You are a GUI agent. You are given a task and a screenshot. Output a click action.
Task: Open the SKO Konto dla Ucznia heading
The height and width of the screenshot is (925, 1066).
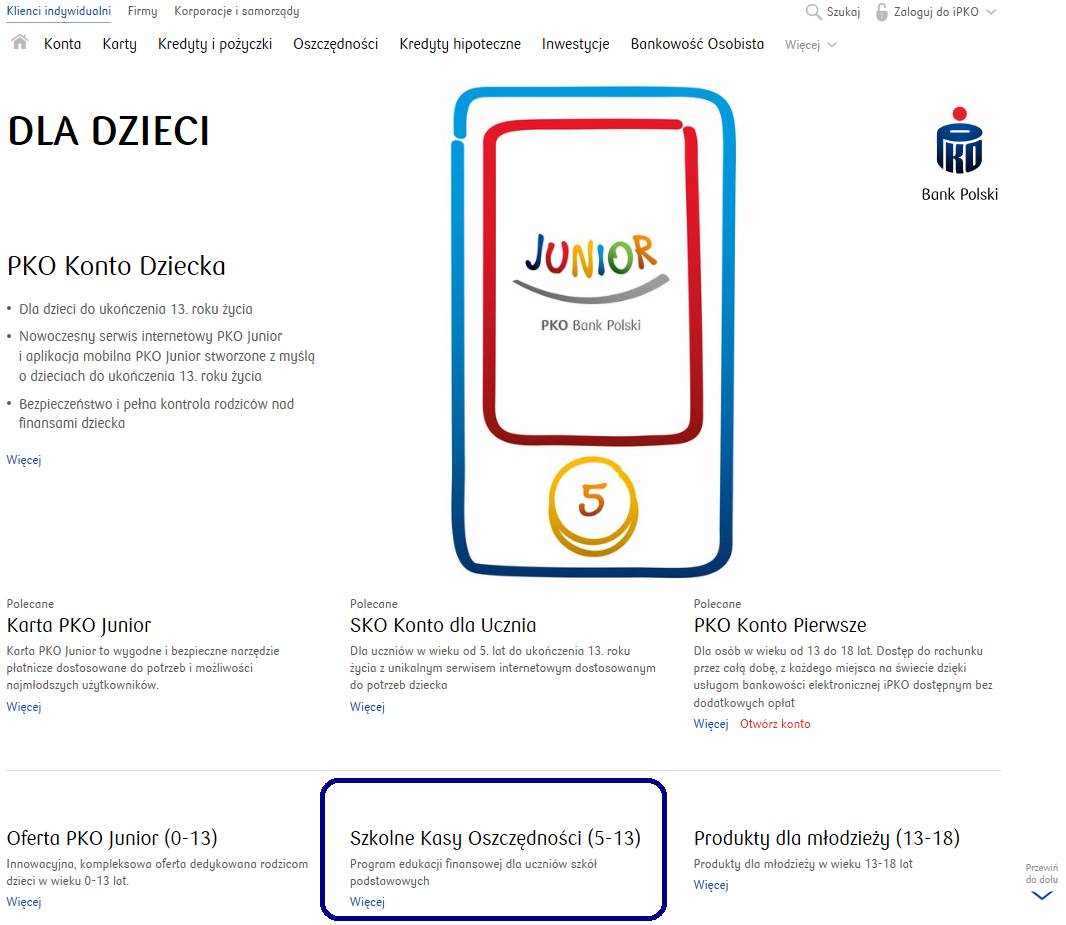coord(443,625)
